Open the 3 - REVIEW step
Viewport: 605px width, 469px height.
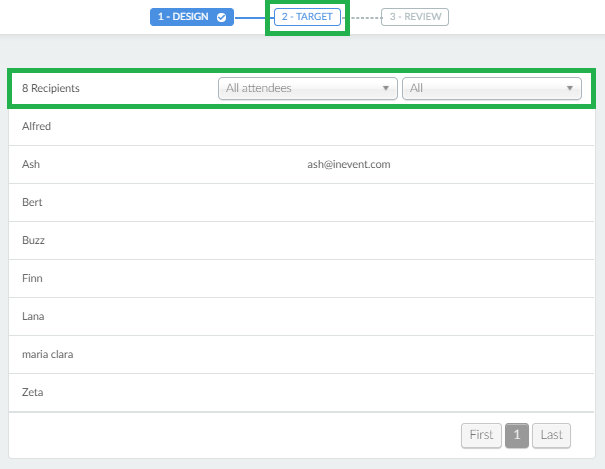[415, 17]
